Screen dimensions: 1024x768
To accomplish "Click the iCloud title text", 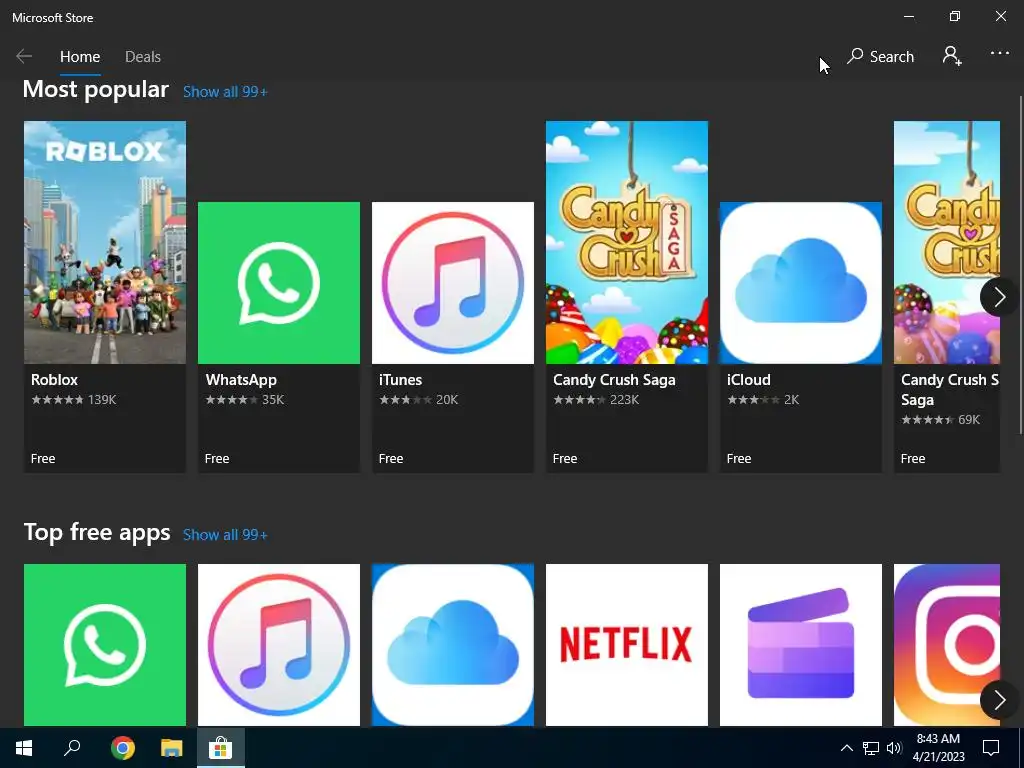I will (x=748, y=380).
